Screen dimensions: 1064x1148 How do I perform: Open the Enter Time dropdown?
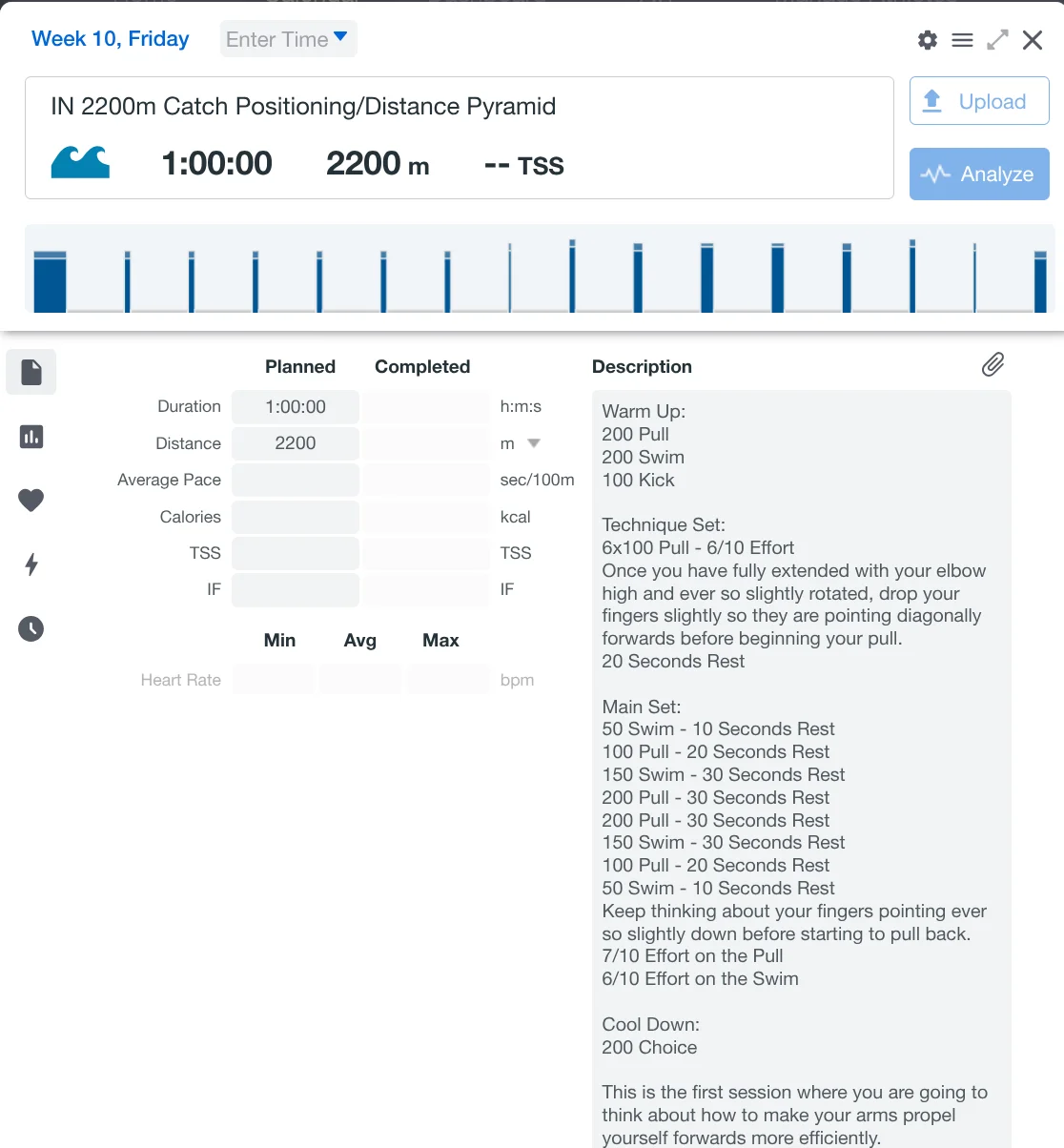pos(288,39)
